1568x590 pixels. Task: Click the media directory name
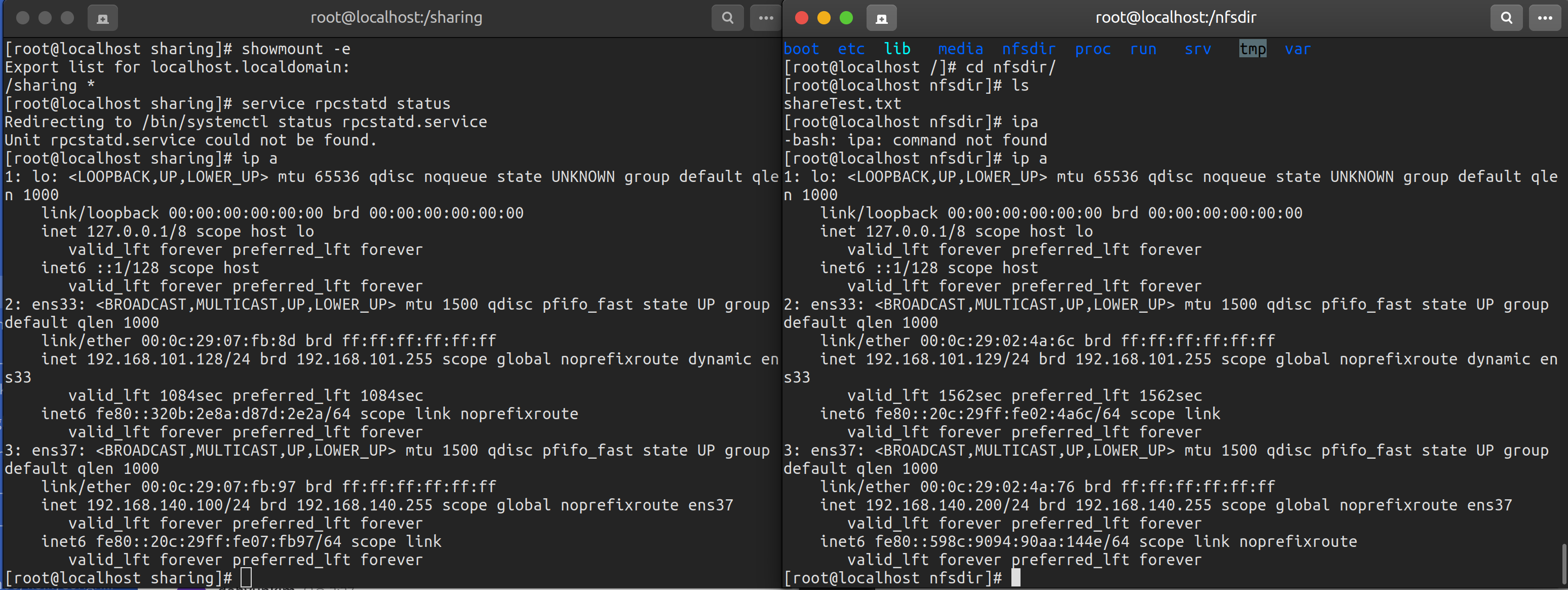point(961,49)
